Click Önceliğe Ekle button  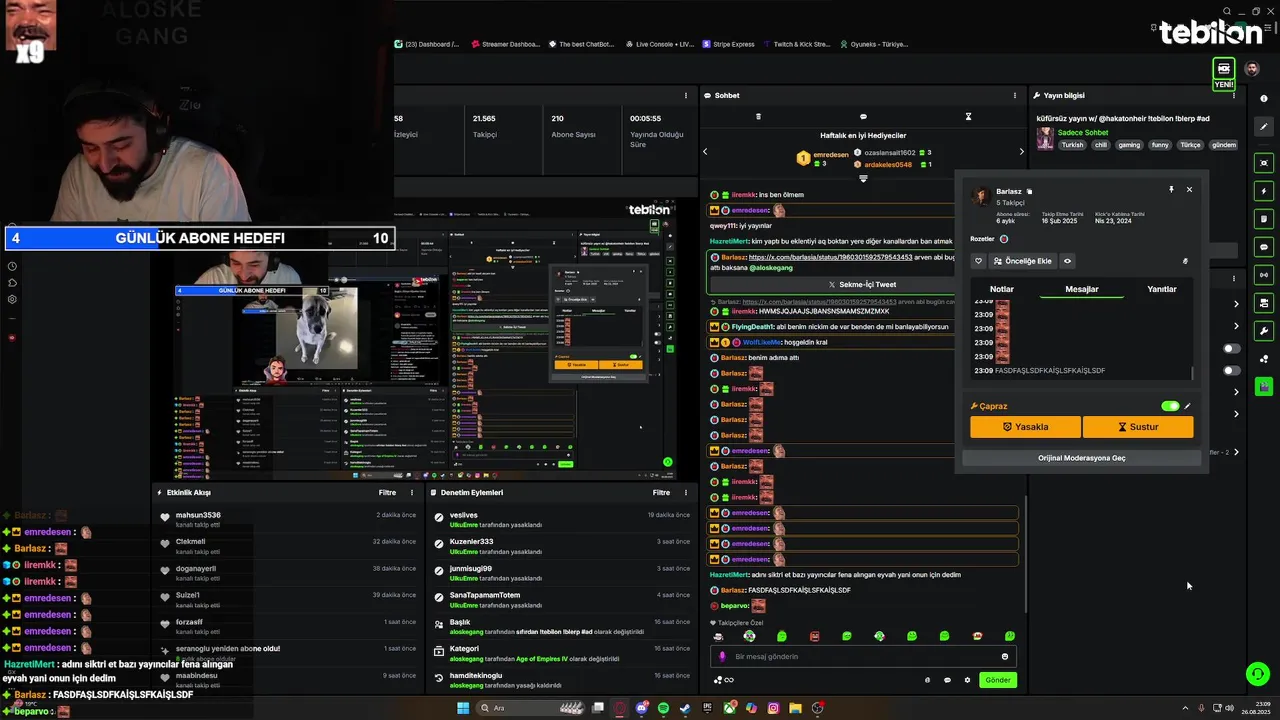1023,261
